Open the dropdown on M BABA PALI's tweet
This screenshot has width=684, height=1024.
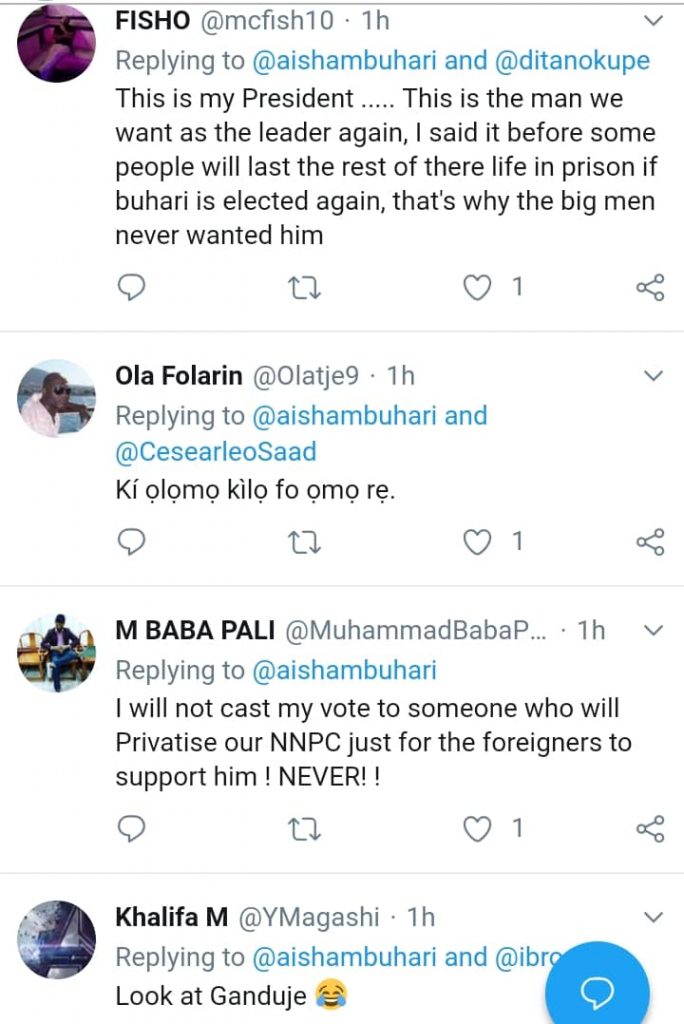point(652,630)
